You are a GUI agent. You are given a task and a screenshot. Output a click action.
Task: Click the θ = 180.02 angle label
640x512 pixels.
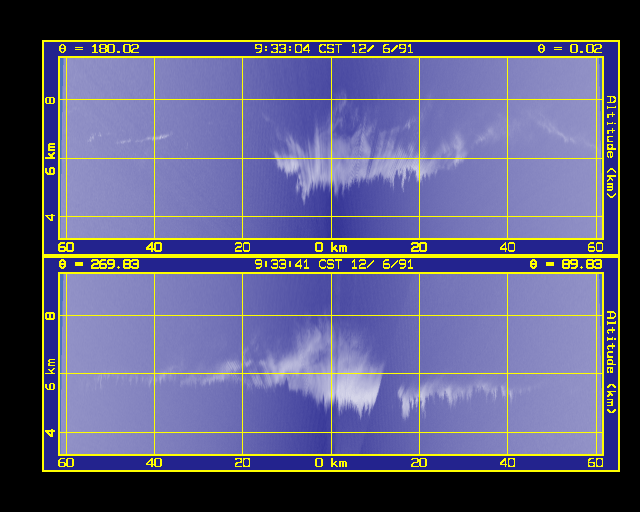coord(99,49)
